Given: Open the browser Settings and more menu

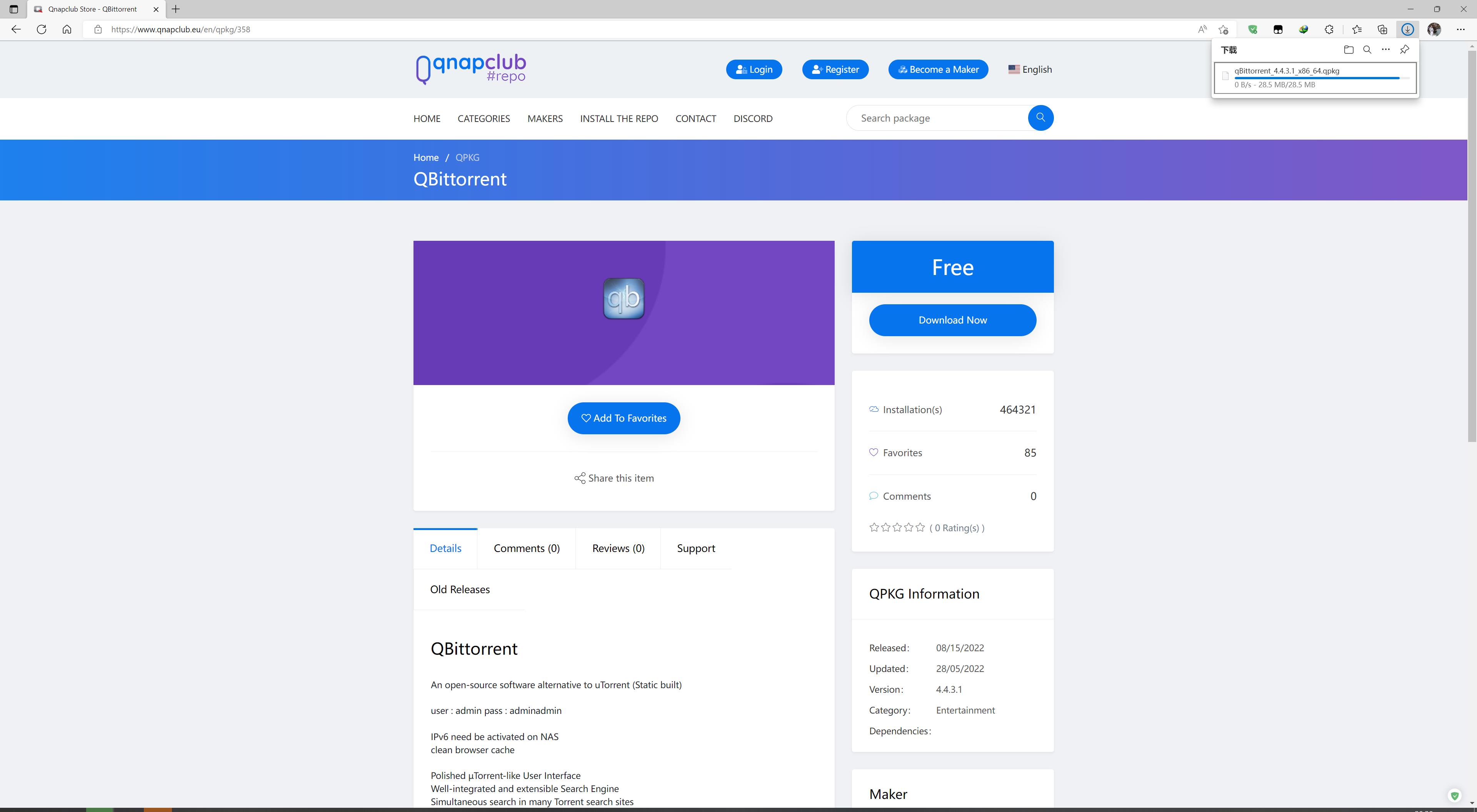Looking at the screenshot, I should click(1460, 29).
